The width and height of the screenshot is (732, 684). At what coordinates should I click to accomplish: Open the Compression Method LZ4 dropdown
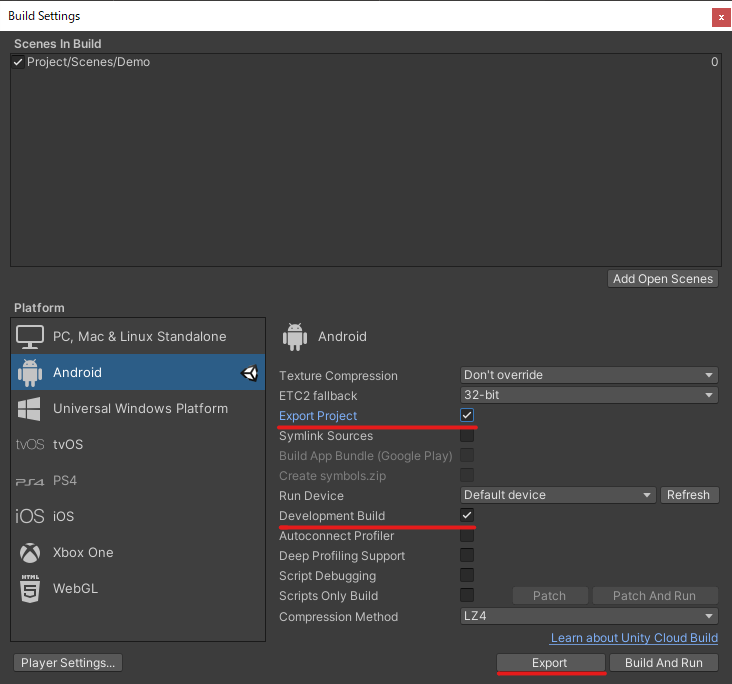coord(589,616)
